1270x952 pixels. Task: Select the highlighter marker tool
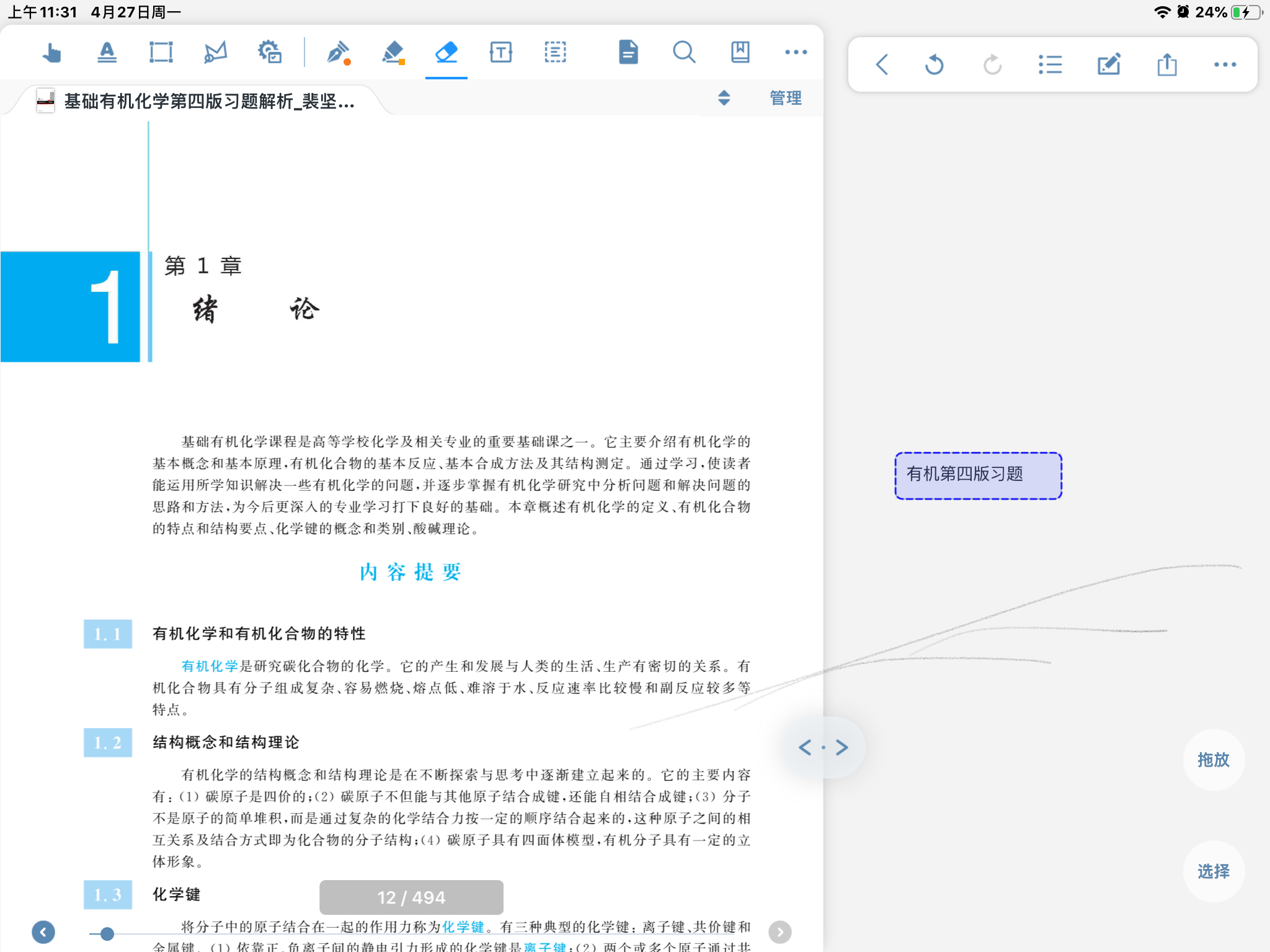click(x=393, y=53)
